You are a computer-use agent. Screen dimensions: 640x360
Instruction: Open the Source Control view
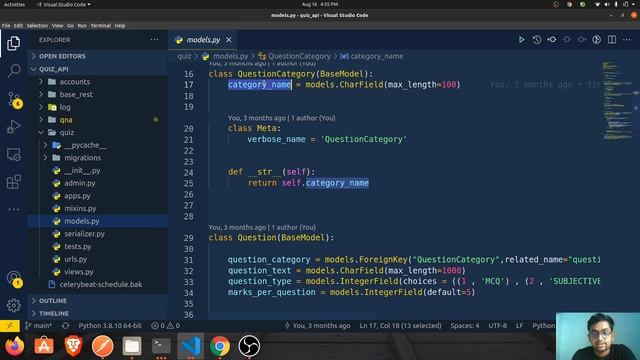13,99
